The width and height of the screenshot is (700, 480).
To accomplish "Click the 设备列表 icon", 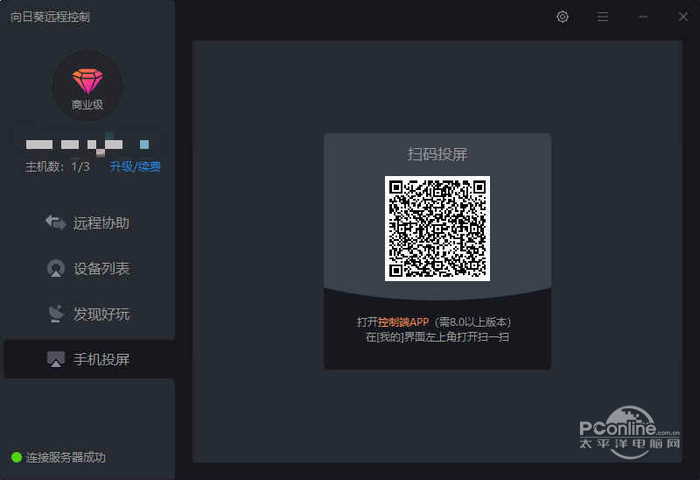I will (56, 268).
